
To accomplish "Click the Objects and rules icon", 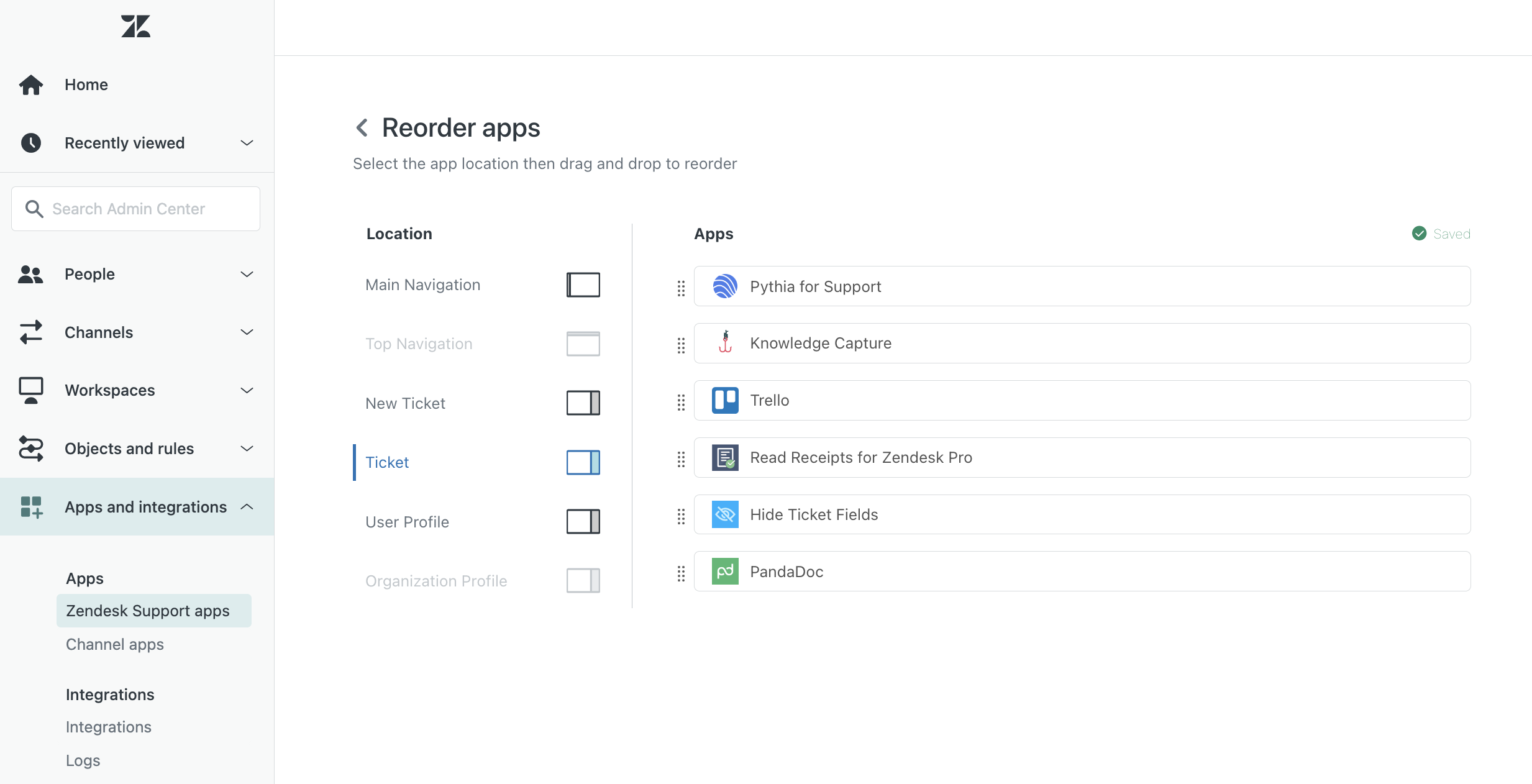I will pyautogui.click(x=30, y=449).
